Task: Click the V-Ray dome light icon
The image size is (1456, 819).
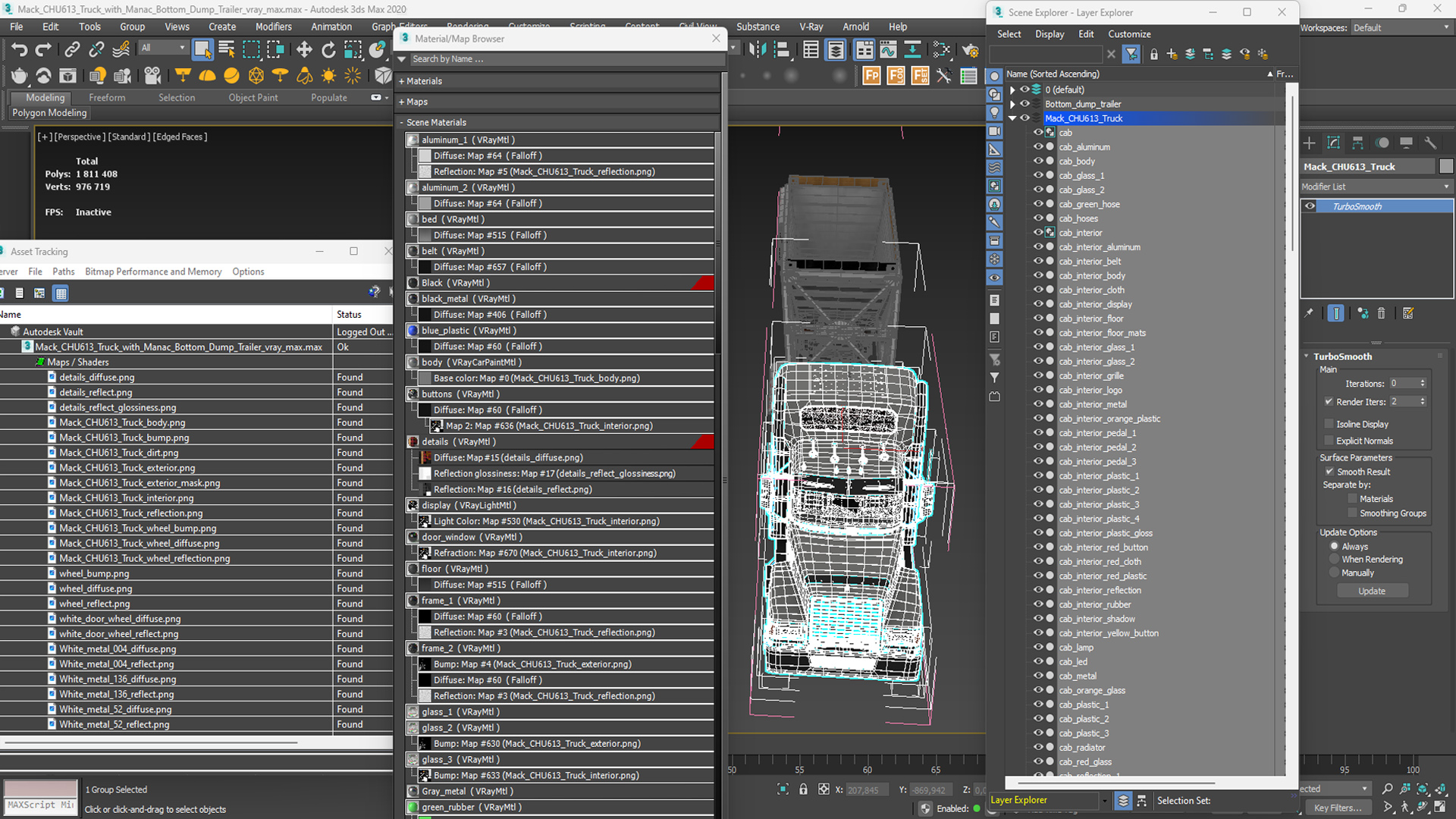Action: (207, 76)
